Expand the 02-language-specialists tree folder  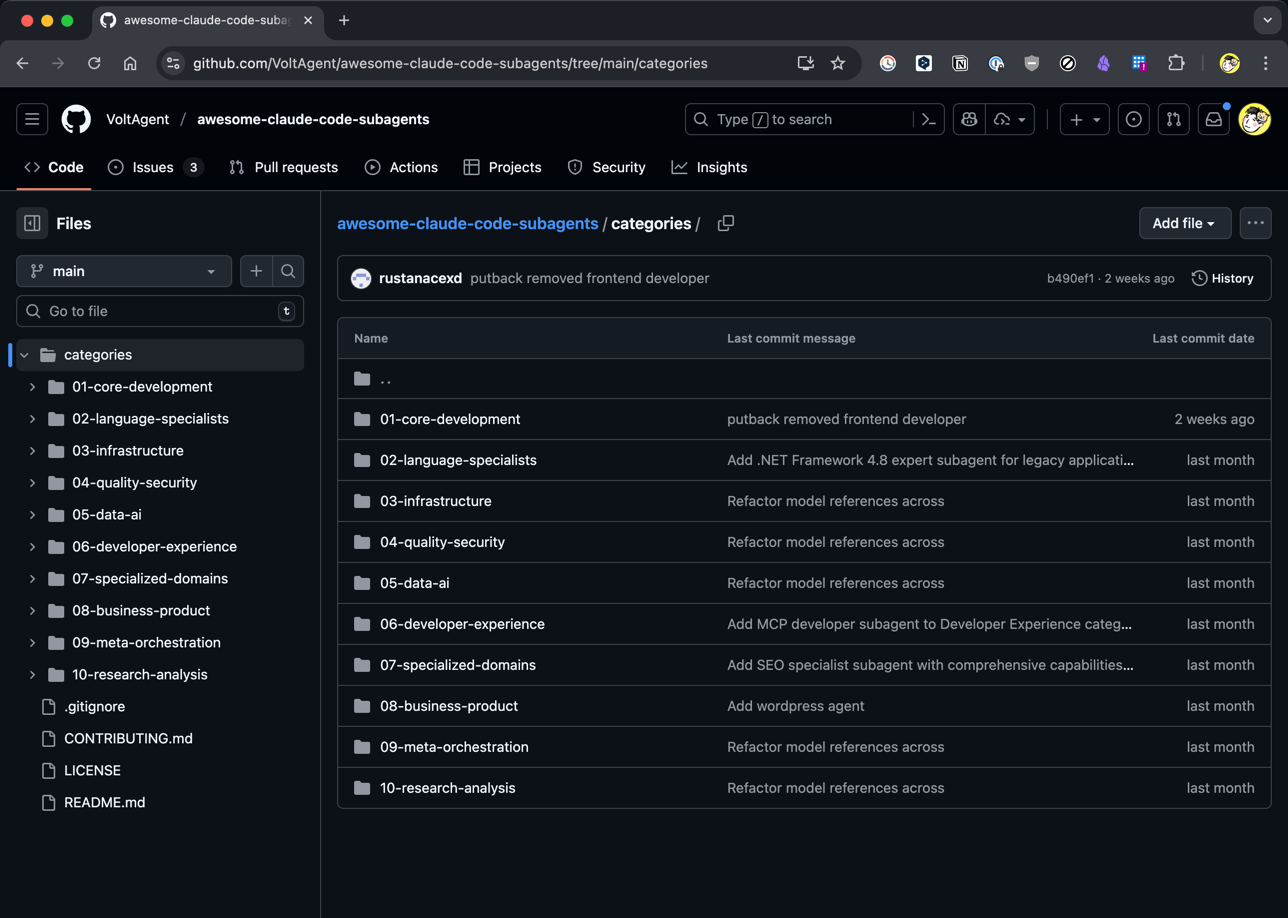point(32,419)
